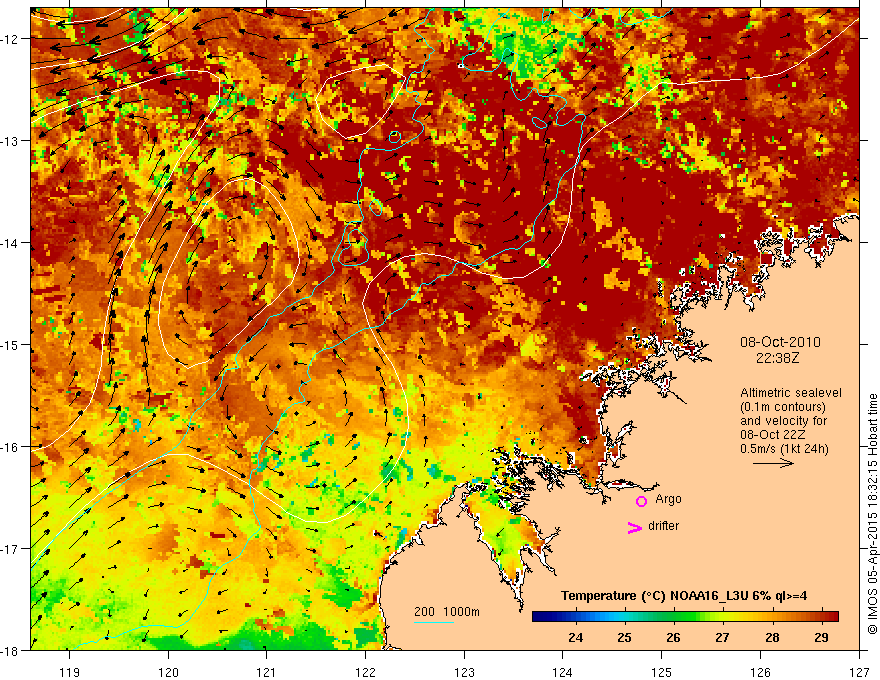Image resolution: width=880 pixels, height=680 pixels.
Task: Click the magenta drifter arrowhead legend symbol
Action: (635, 527)
